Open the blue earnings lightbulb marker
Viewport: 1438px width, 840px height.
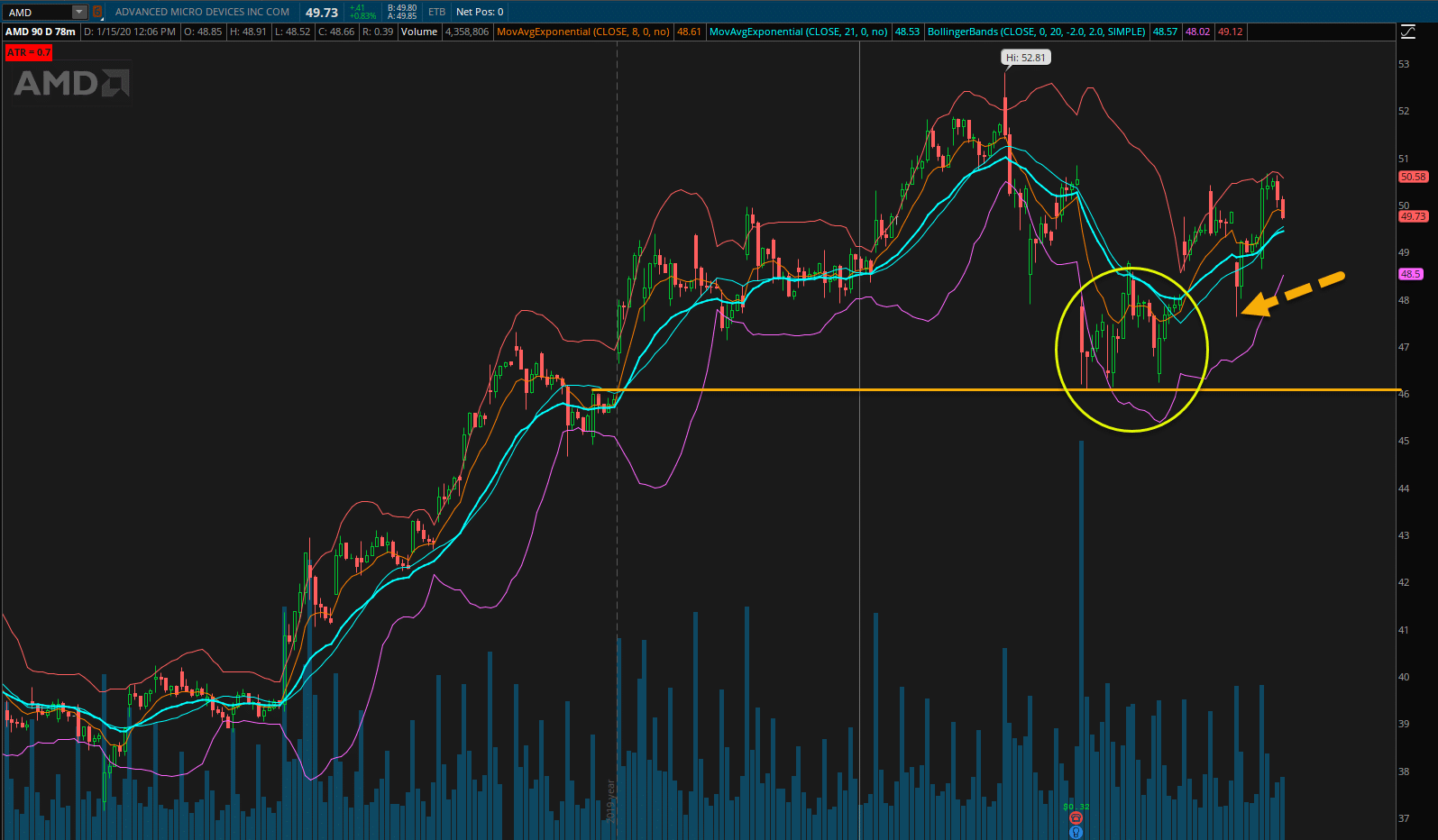1076,833
